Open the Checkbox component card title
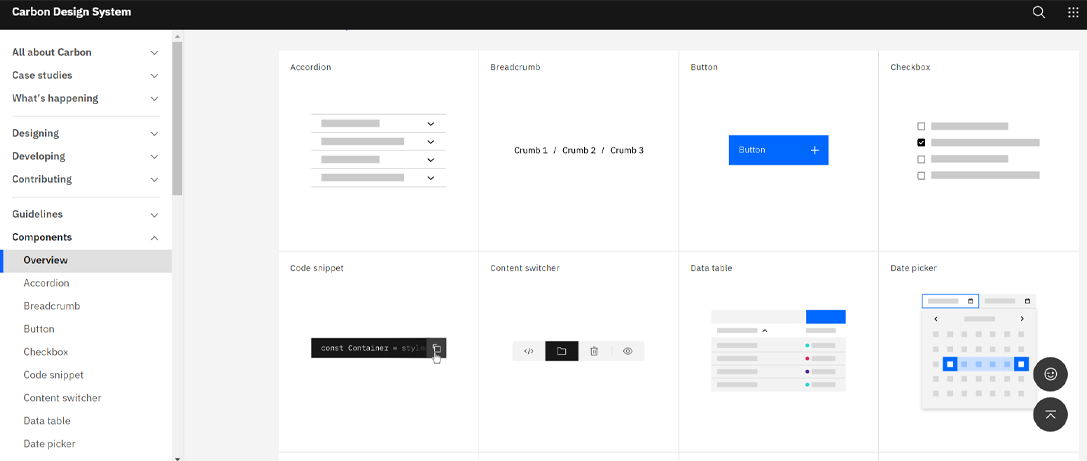Screen dimensions: 1087x461 click(910, 67)
